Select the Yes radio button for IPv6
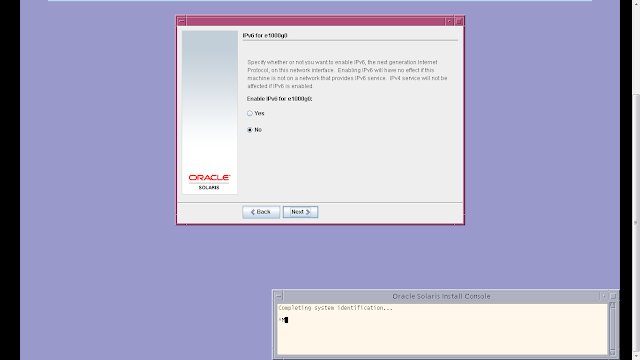This screenshot has width=640, height=360. [250, 113]
